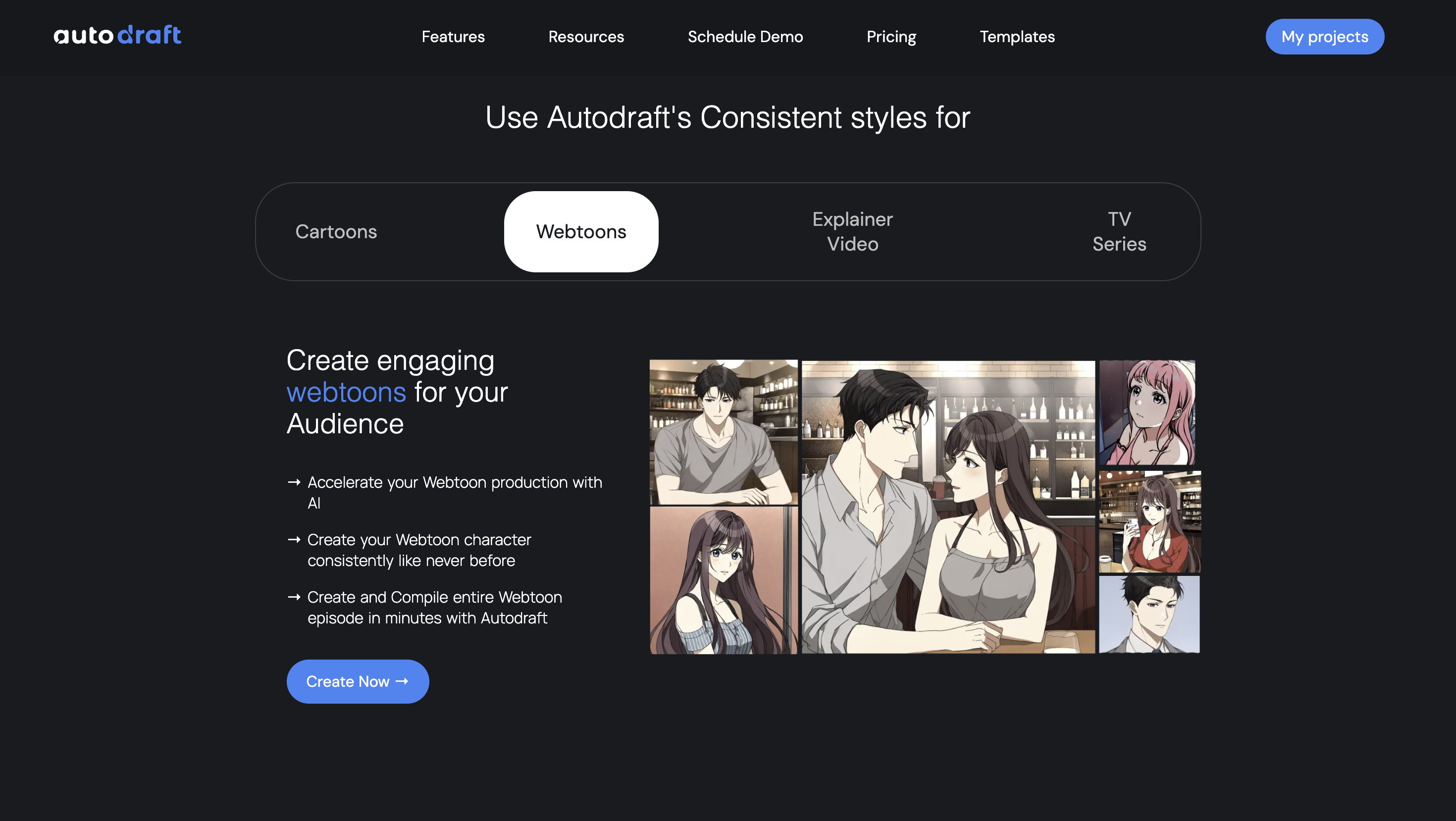Image resolution: width=1456 pixels, height=821 pixels.
Task: Toggle the Cartoons category option
Action: click(x=336, y=231)
